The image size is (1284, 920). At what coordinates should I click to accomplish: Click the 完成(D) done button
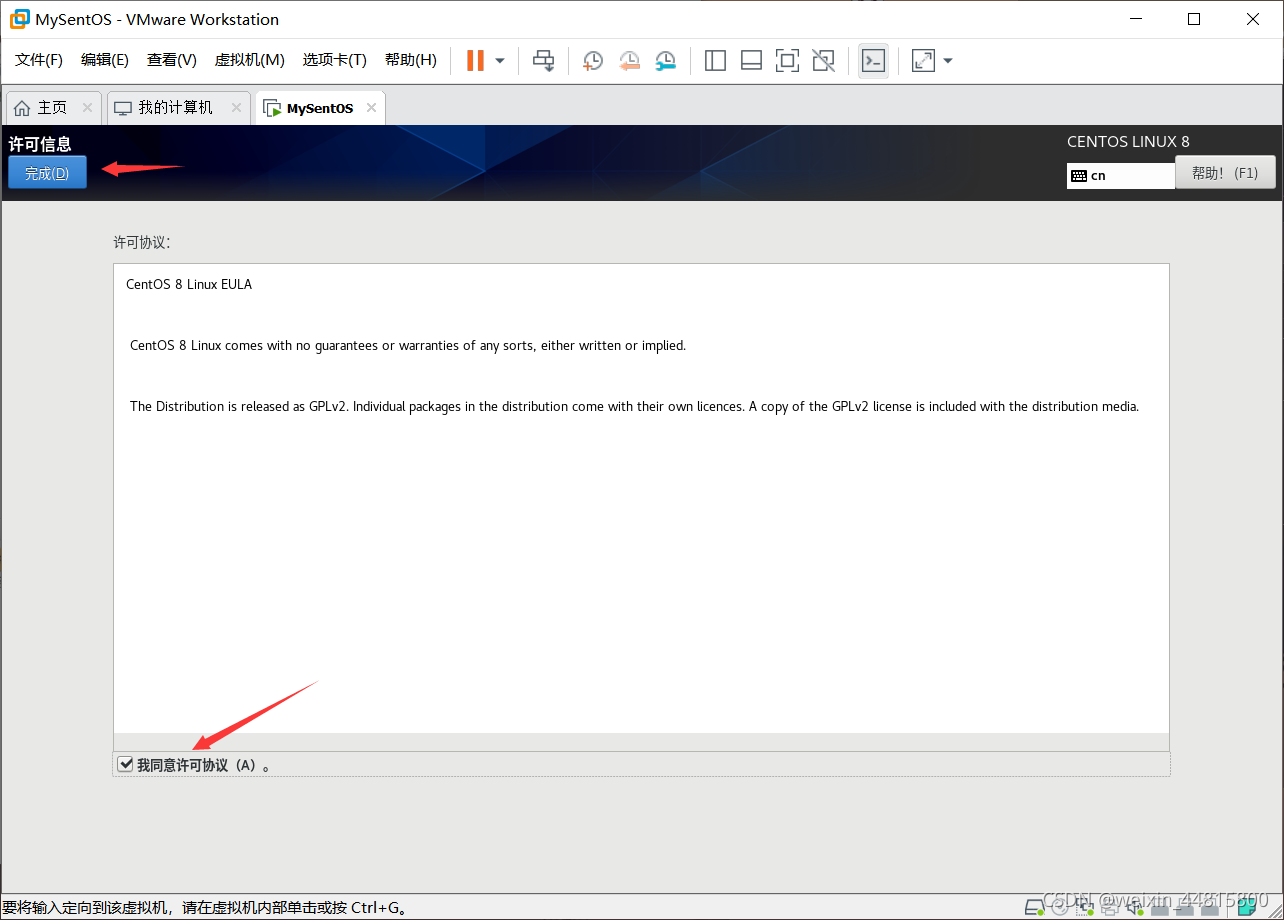[x=47, y=173]
